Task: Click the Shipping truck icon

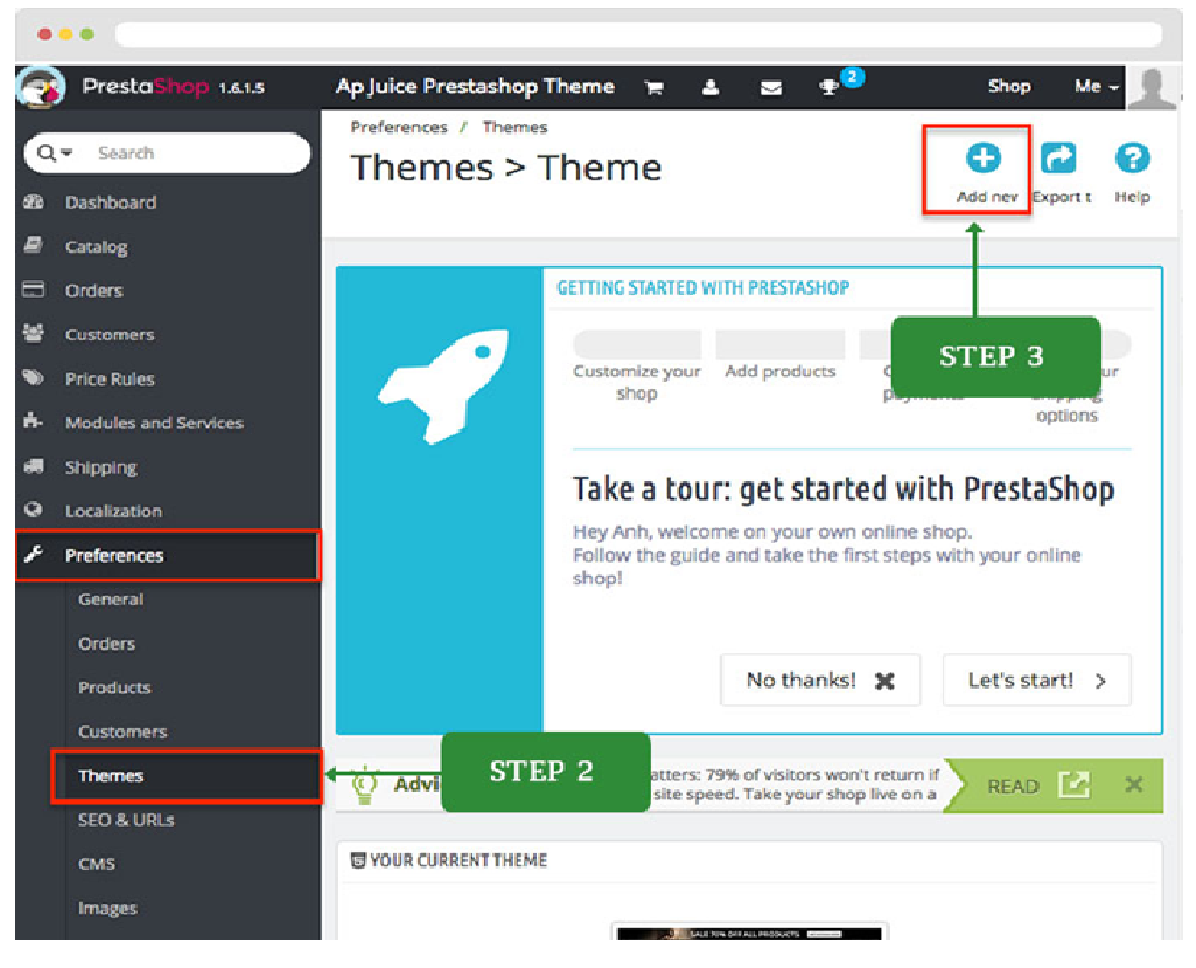Action: click(34, 466)
